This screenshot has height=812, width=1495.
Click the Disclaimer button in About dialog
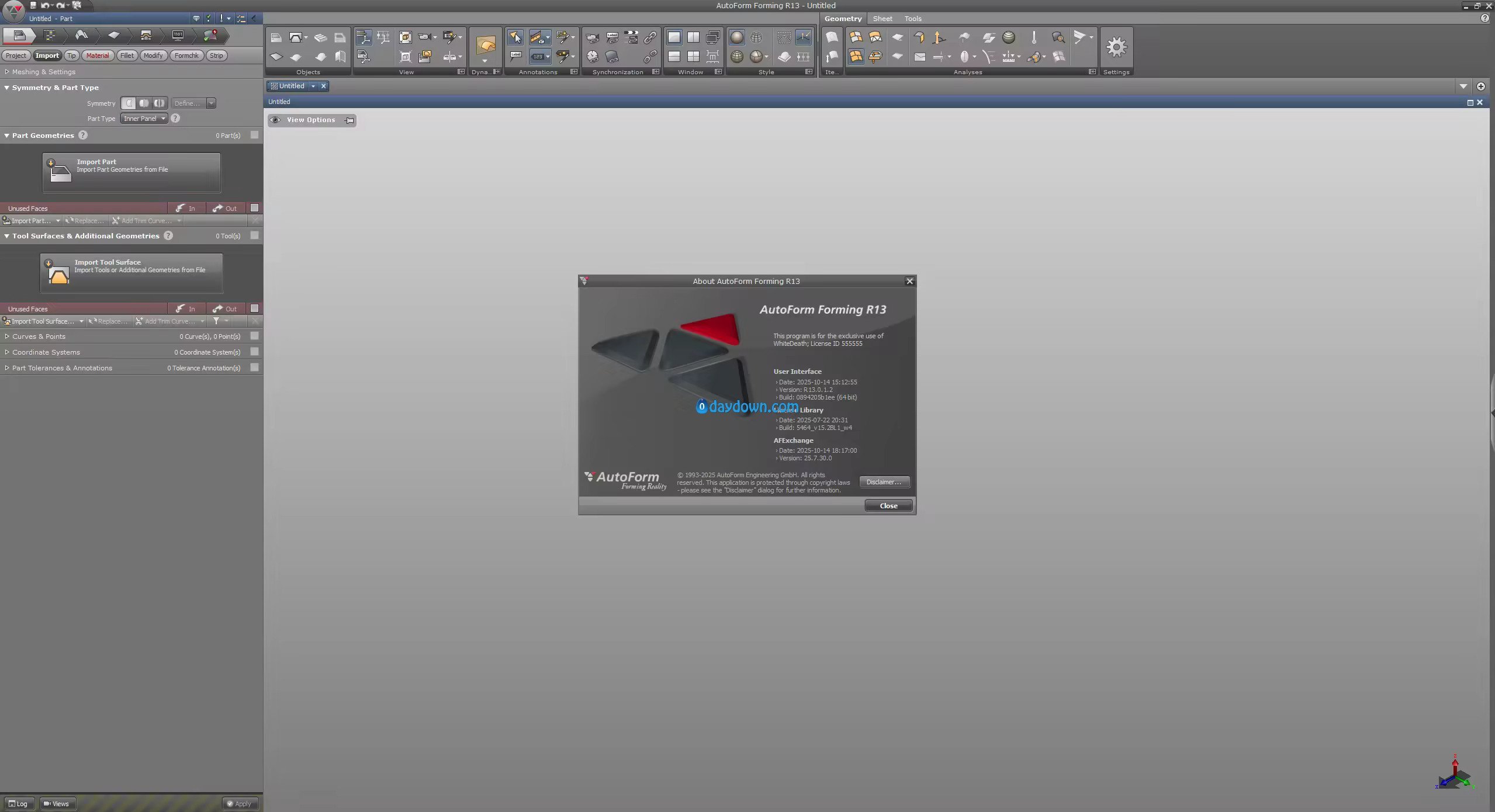[x=884, y=482]
